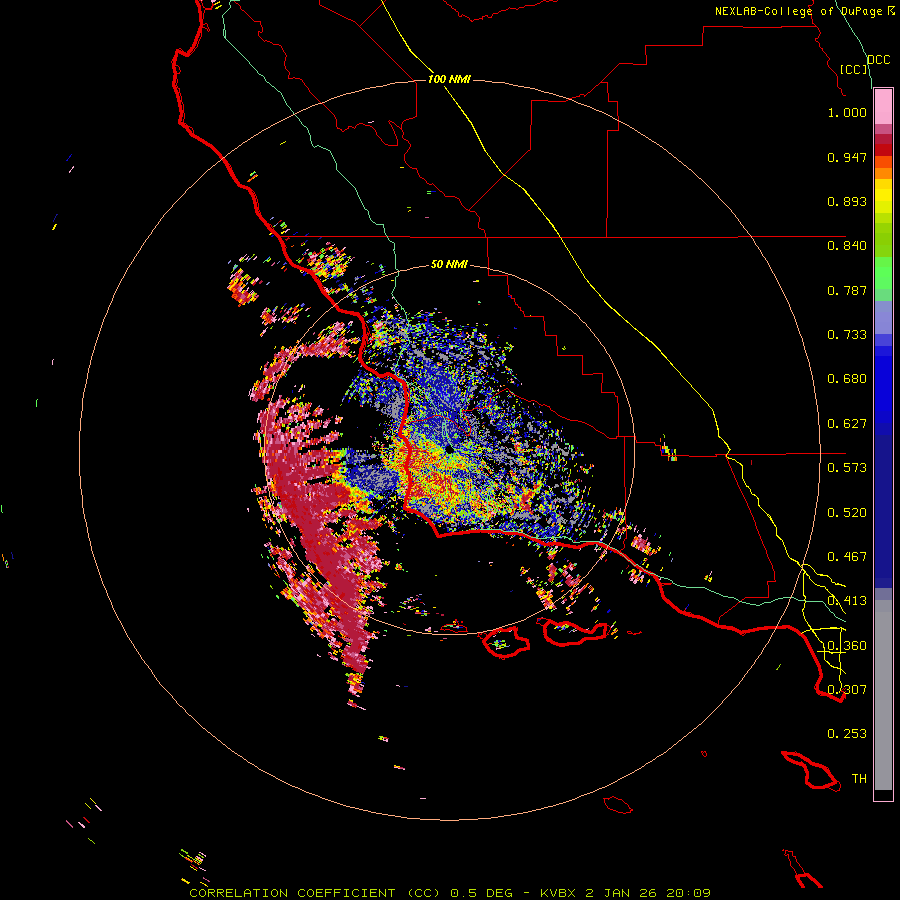Click the radar site triangle marker at center

[x=449, y=449]
